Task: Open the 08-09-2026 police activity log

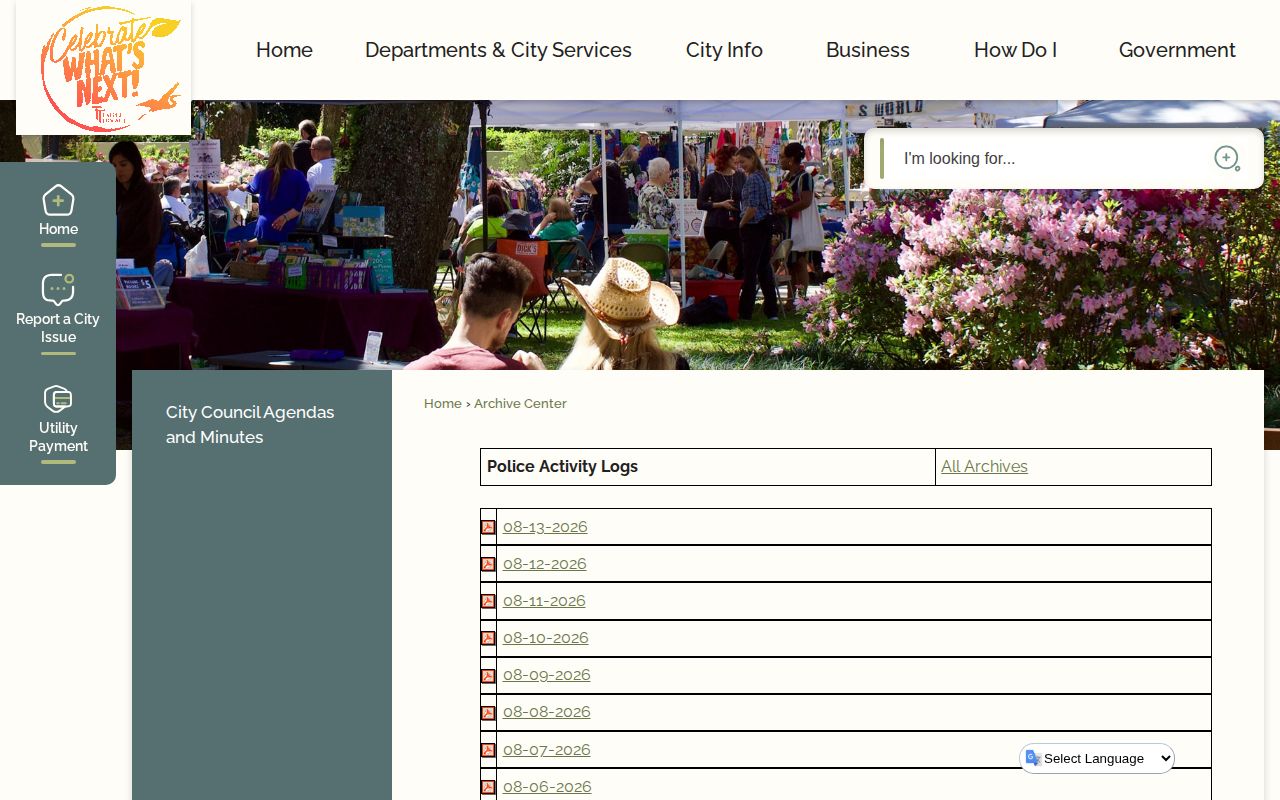Action: [547, 675]
